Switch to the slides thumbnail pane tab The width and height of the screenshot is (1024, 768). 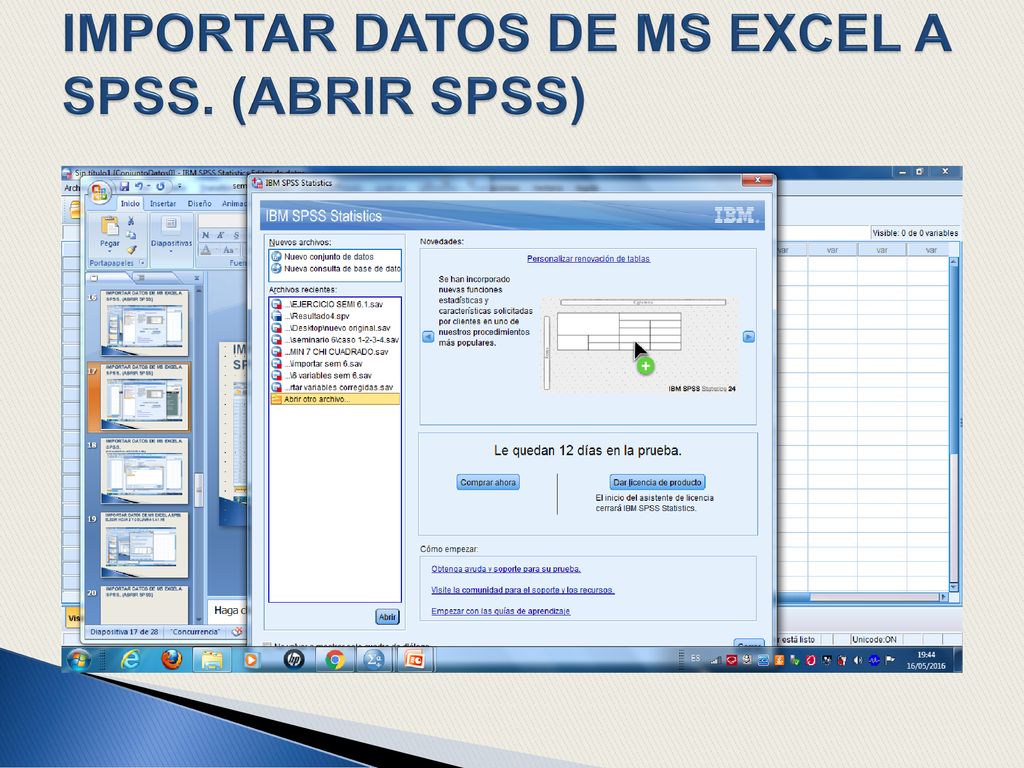click(x=94, y=278)
